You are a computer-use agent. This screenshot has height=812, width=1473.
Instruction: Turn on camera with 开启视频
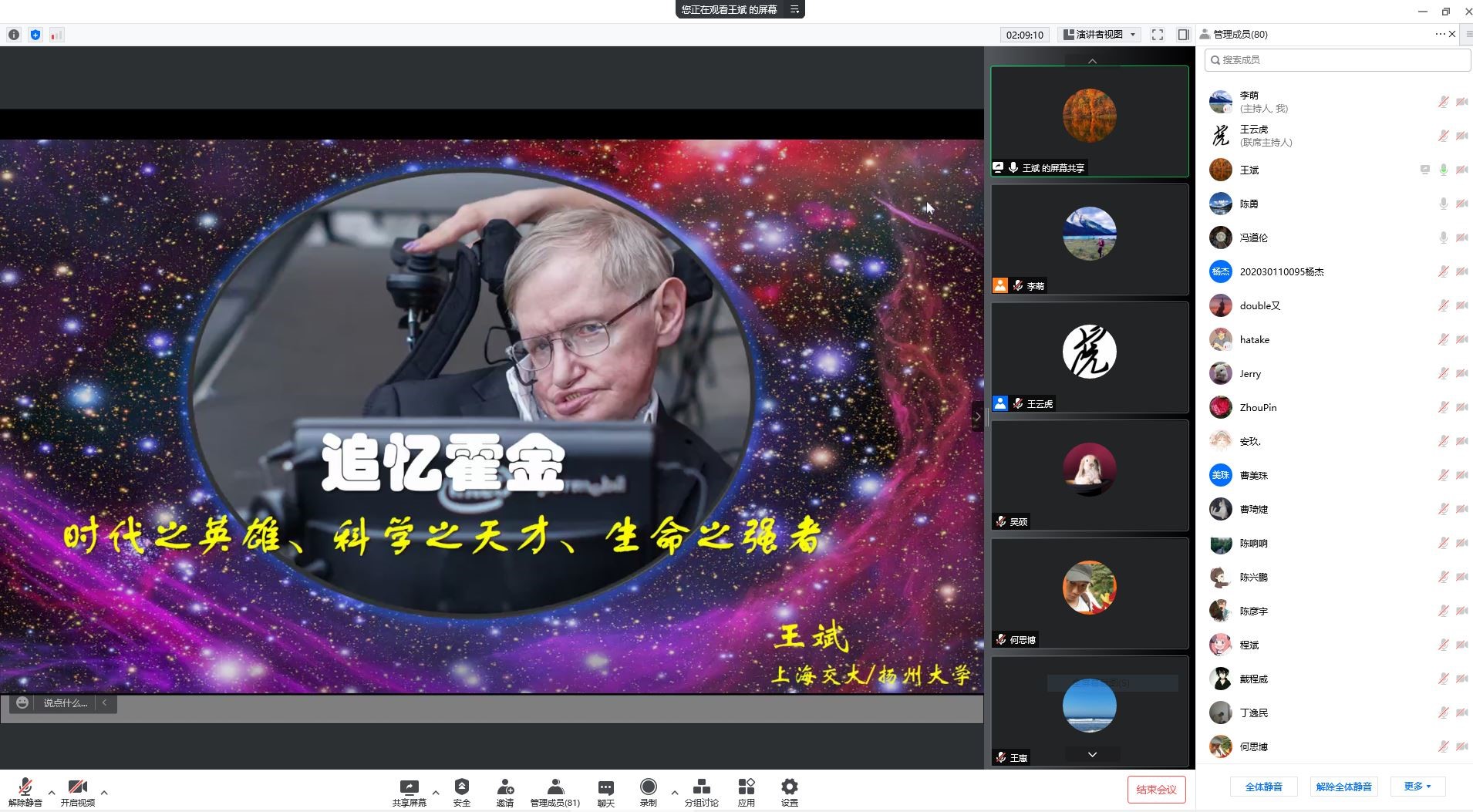[x=77, y=787]
